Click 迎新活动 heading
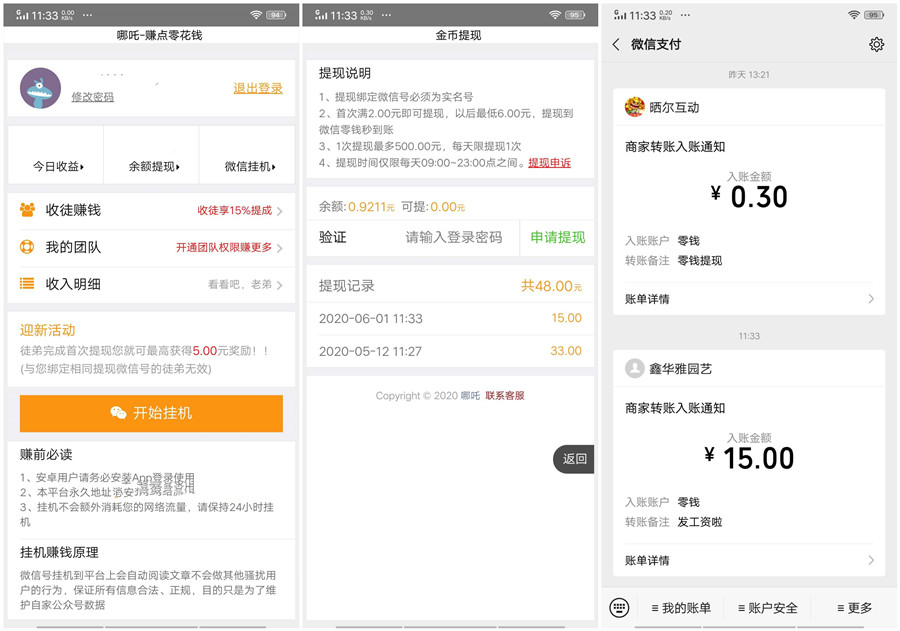Image resolution: width=900 pixels, height=631 pixels. coord(48,330)
